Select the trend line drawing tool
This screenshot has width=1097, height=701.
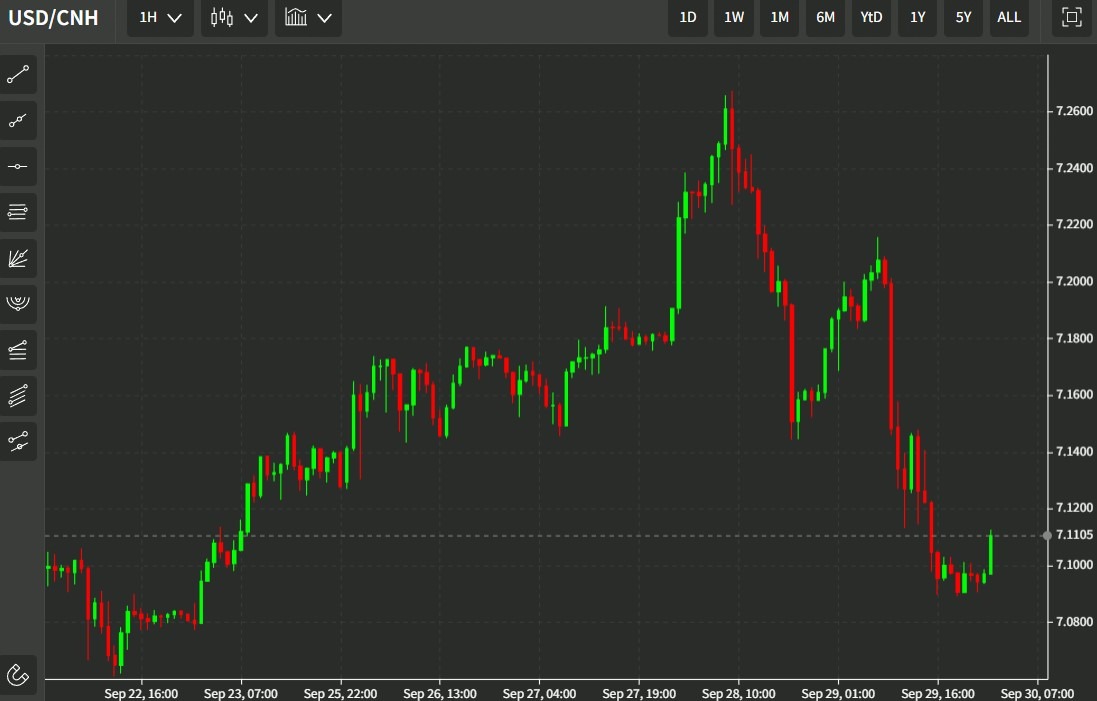[18, 75]
